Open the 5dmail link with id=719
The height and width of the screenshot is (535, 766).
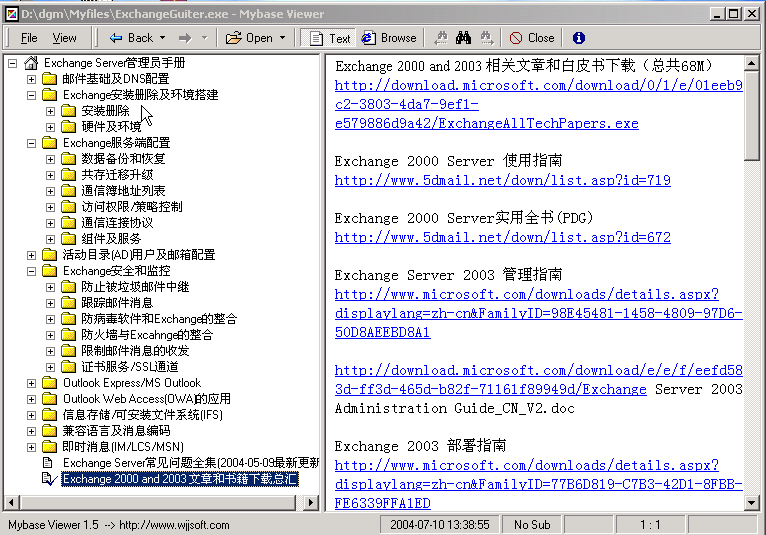pos(502,180)
